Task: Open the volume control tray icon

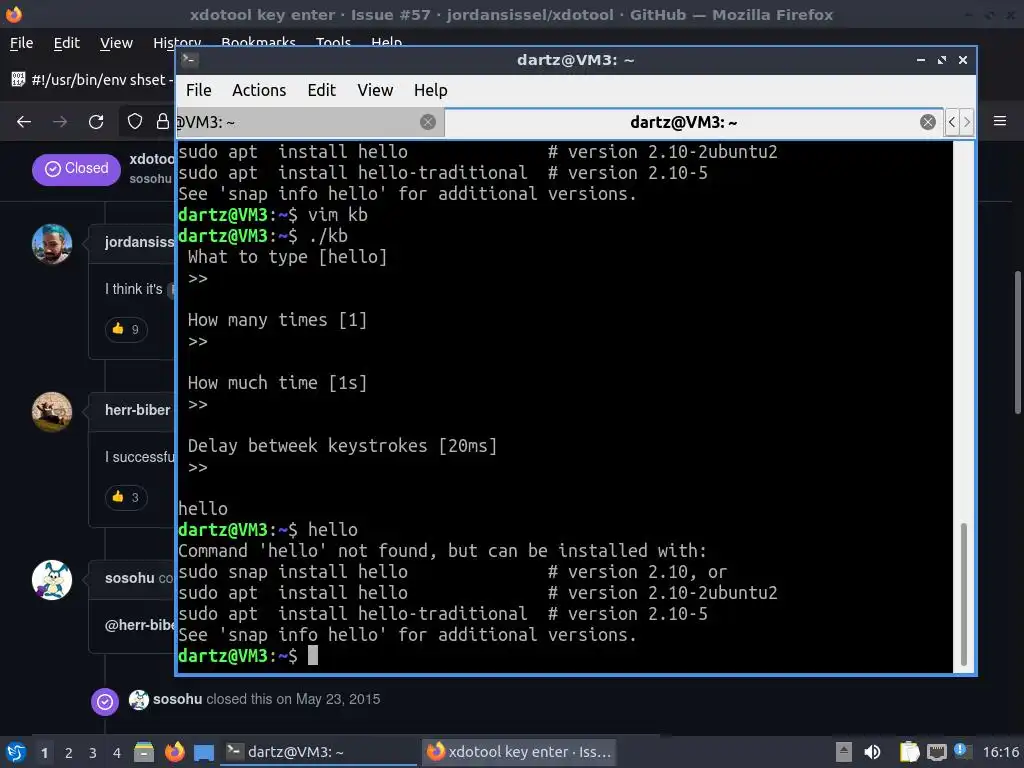Action: pyautogui.click(x=872, y=752)
